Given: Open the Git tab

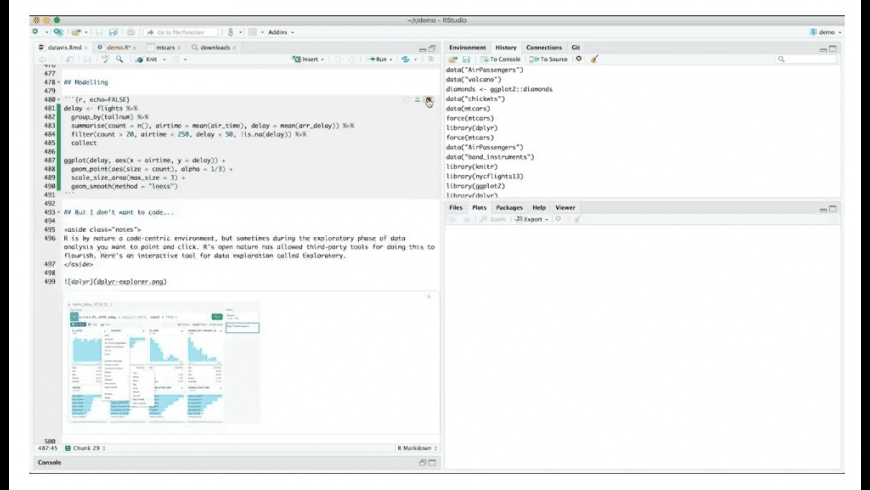Looking at the screenshot, I should pos(576,48).
